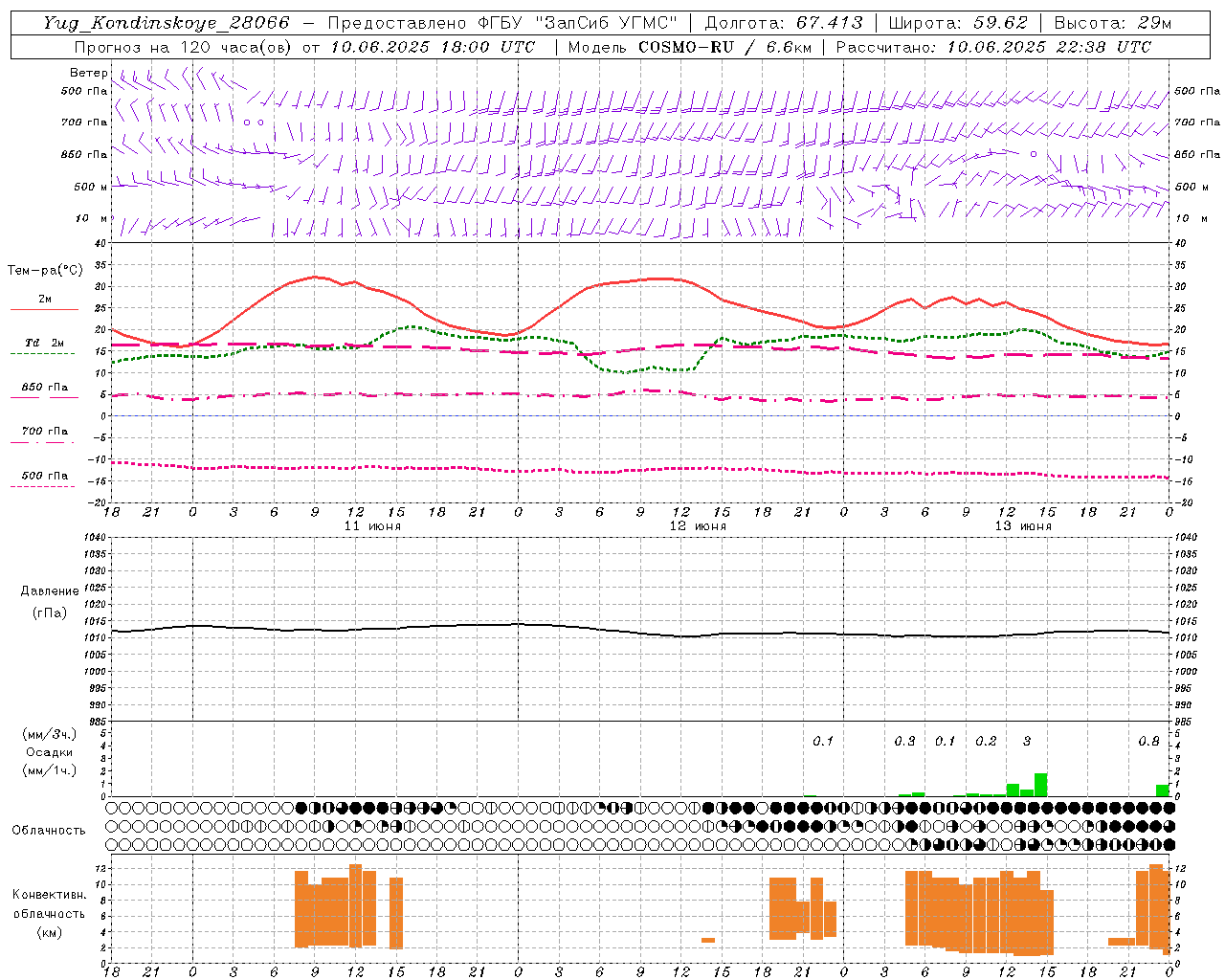Click the precipitation value 3 over the green bars
1225x980 pixels.
1027,742
